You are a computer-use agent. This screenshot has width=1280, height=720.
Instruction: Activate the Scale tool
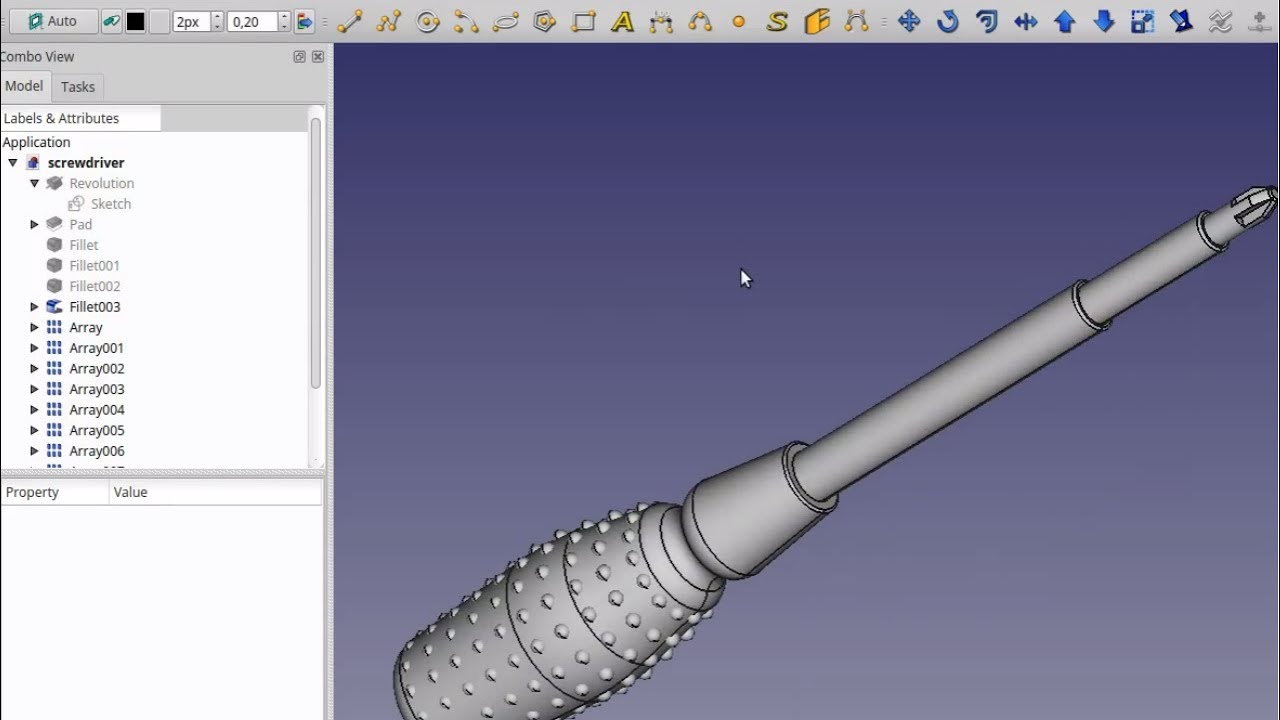point(1143,21)
